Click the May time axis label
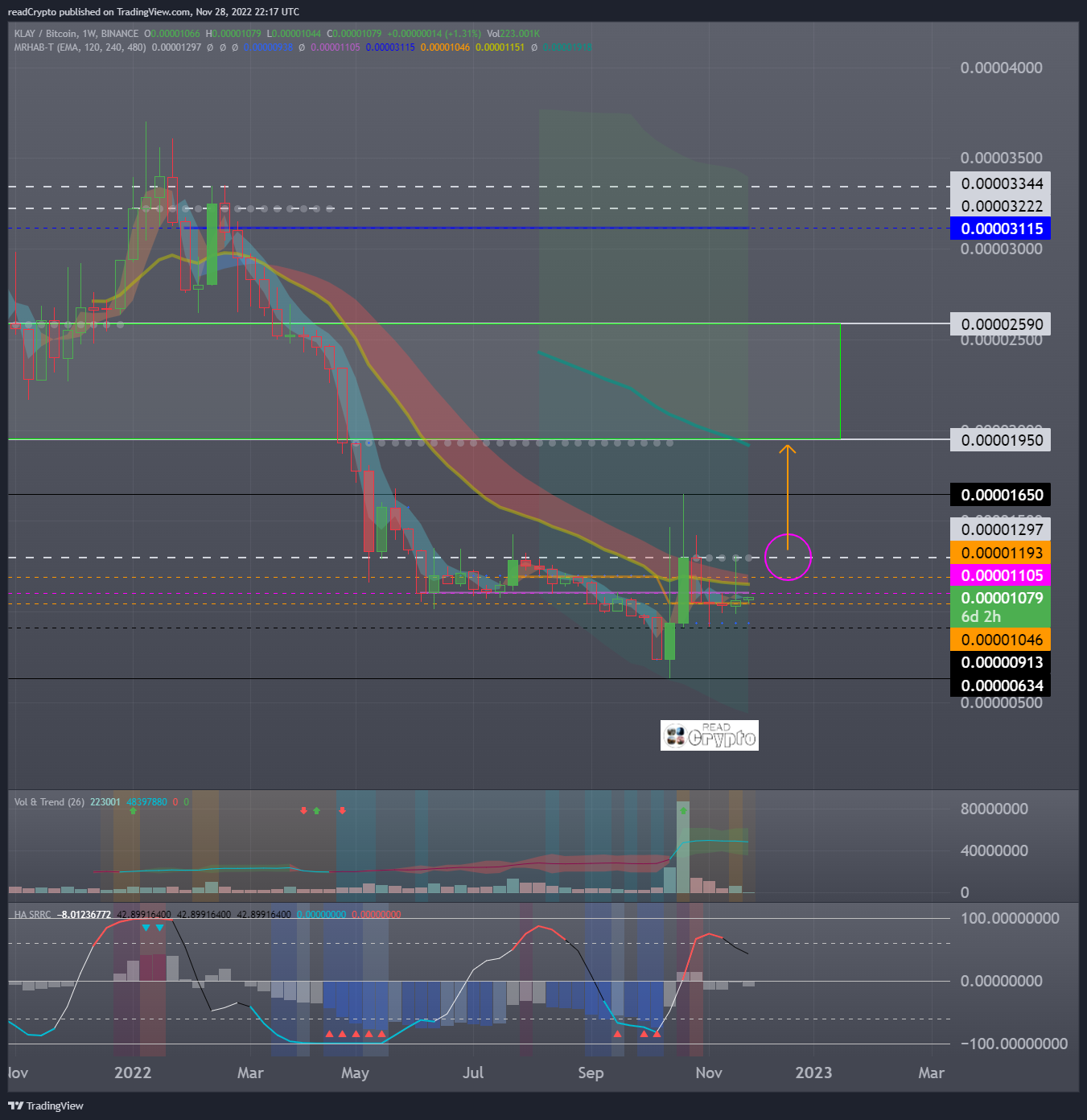This screenshot has height=1120, width=1087. pos(355,1073)
